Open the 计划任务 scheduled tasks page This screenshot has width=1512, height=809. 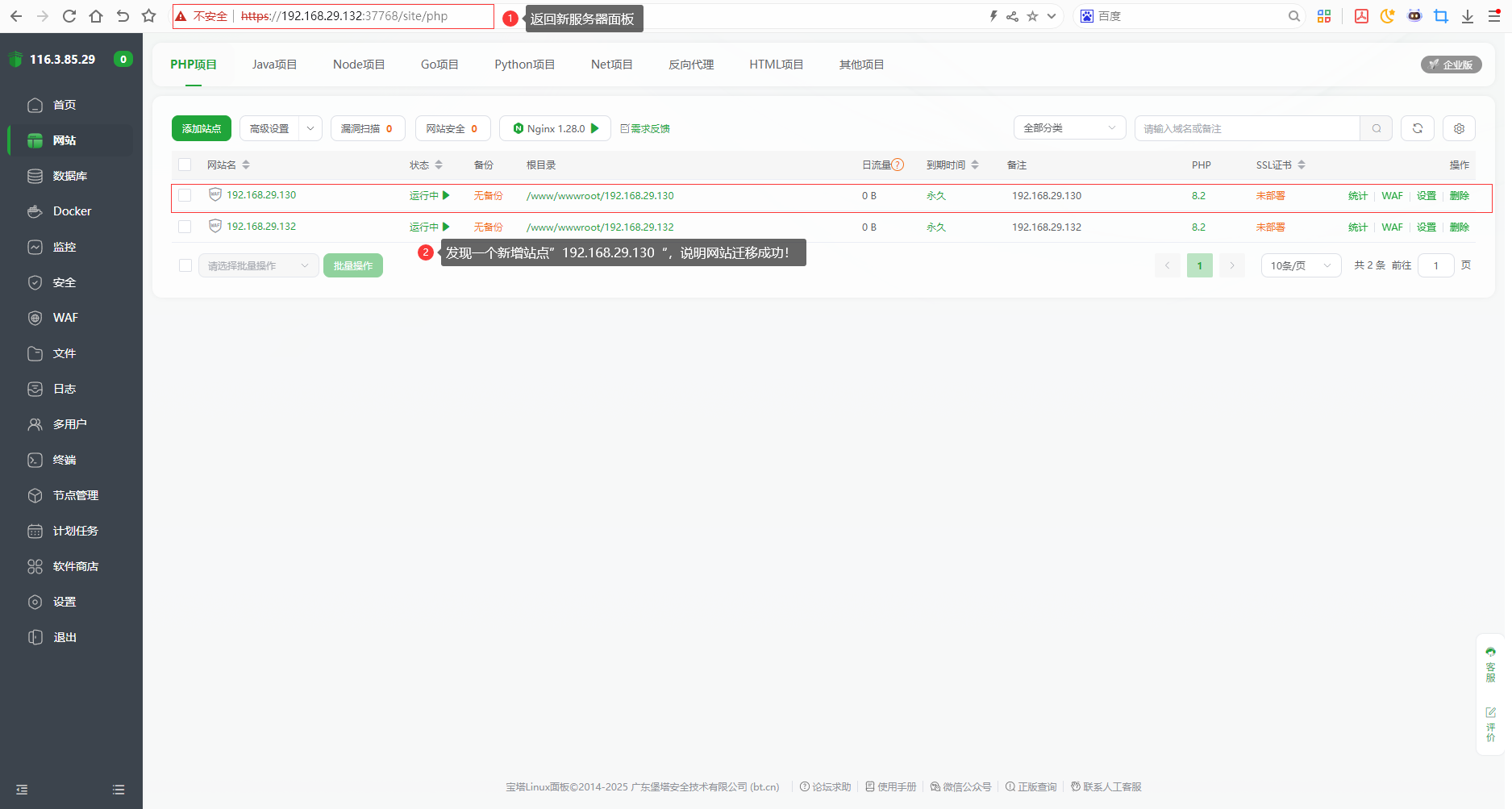coord(74,530)
